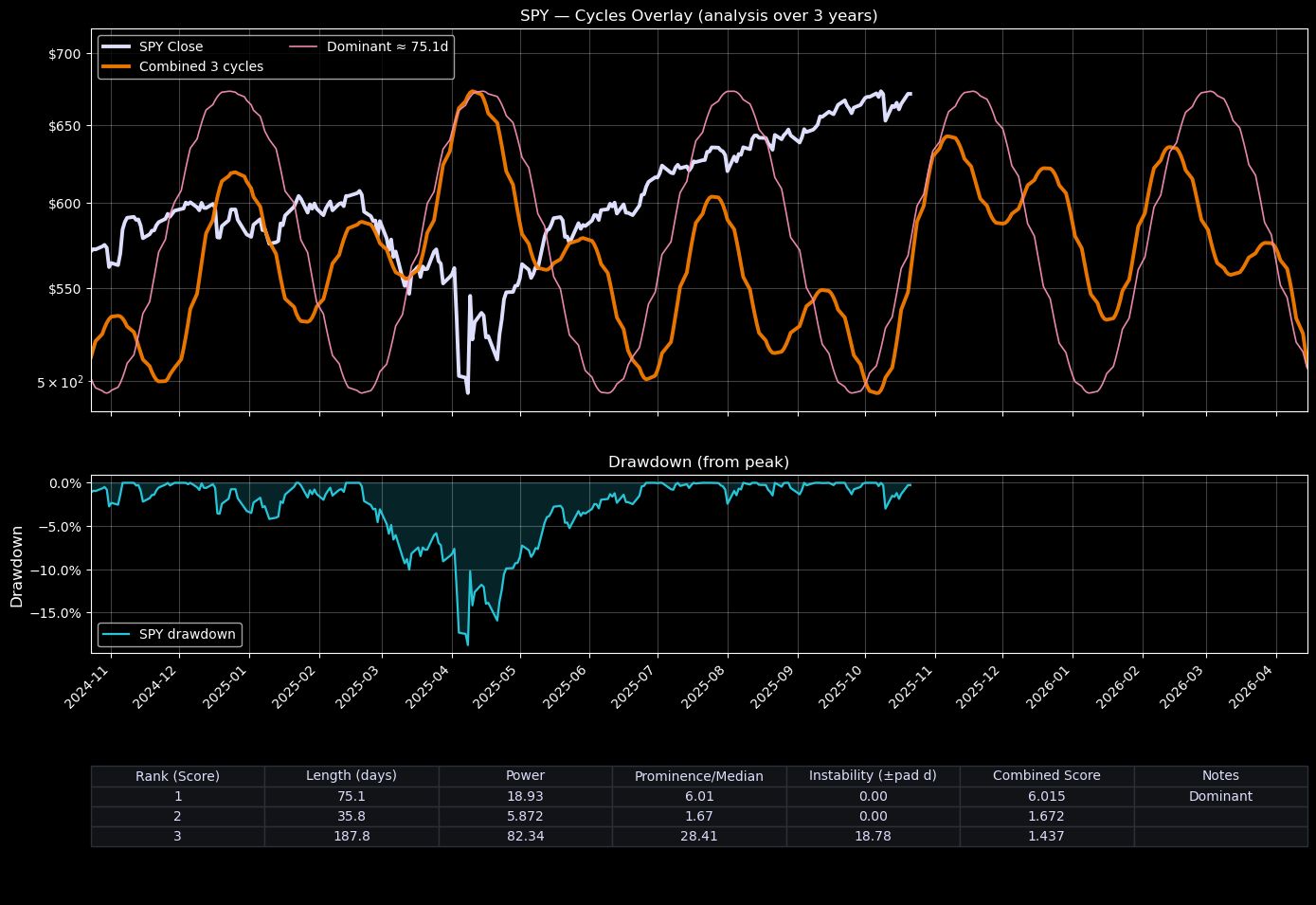Click the 'Combined Score' table header
Viewport: 1316px width, 905px height.
pyautogui.click(x=1047, y=776)
